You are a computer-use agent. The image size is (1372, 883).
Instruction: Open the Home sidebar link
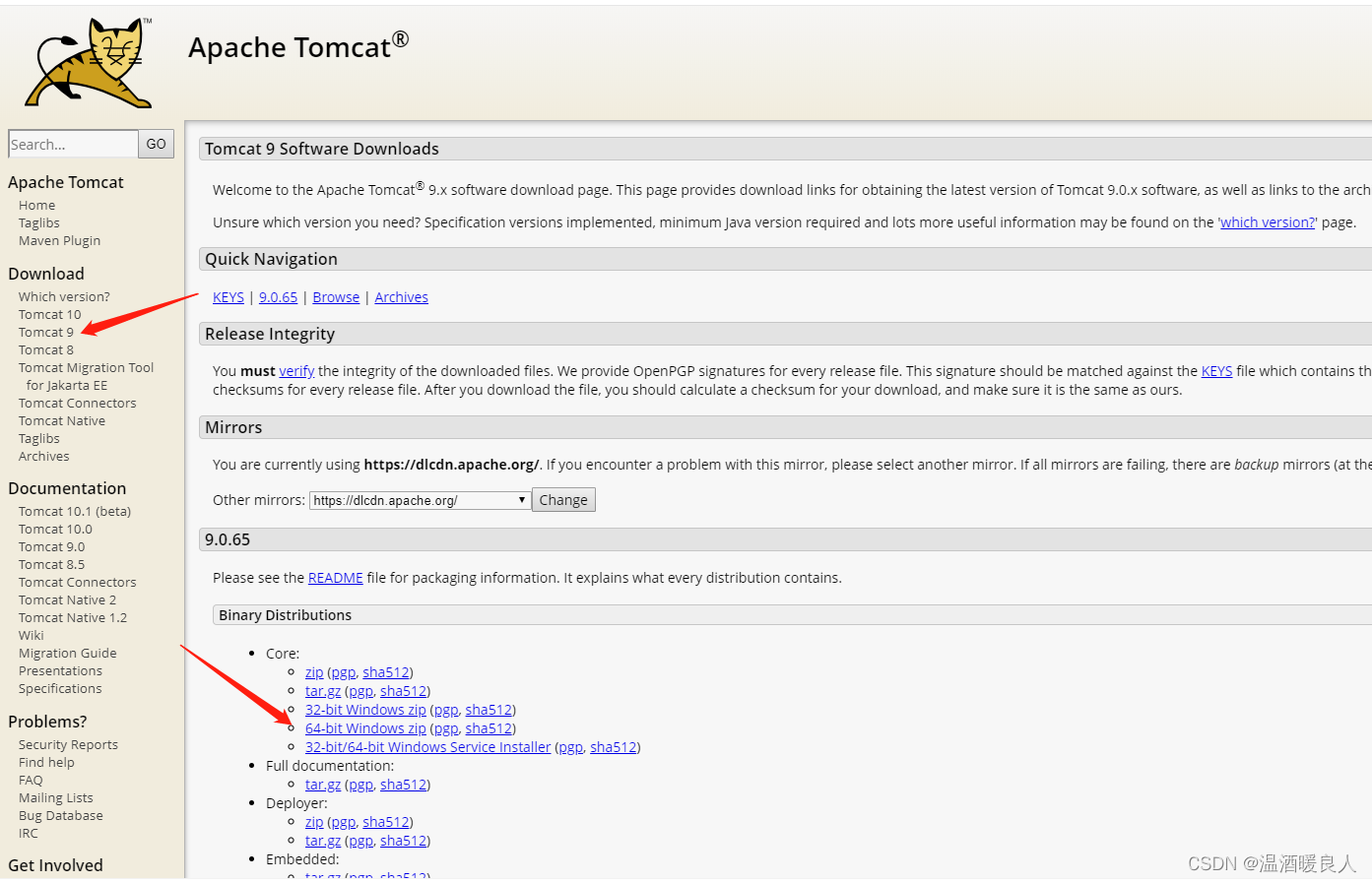coord(36,206)
